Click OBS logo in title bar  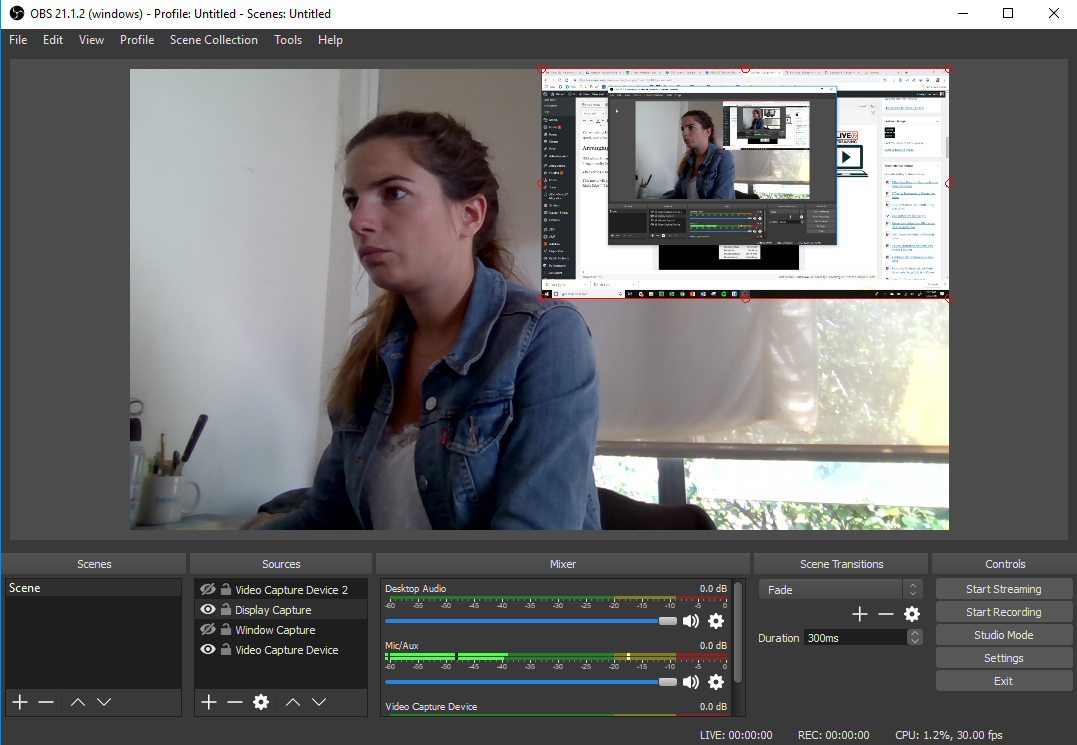[16, 13]
